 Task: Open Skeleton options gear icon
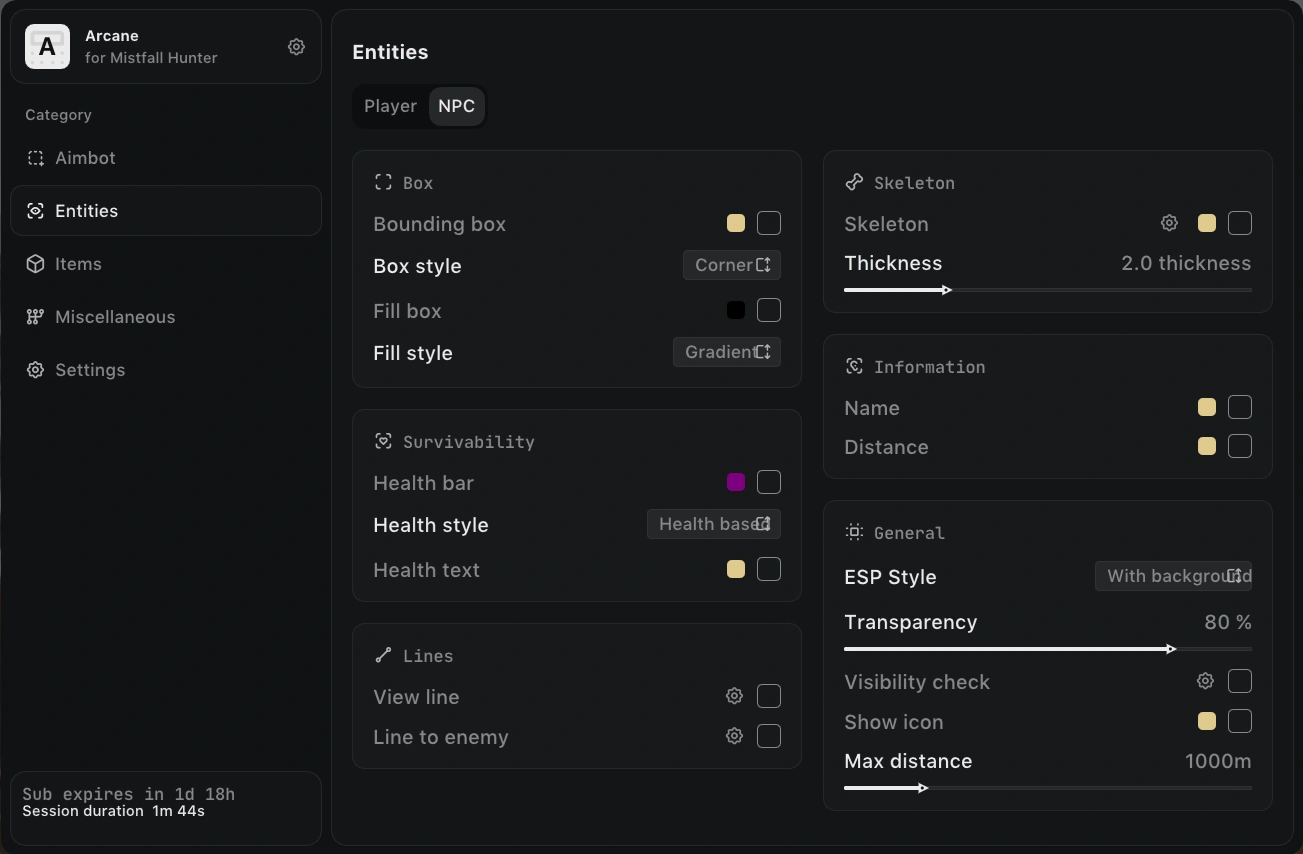pos(1169,223)
